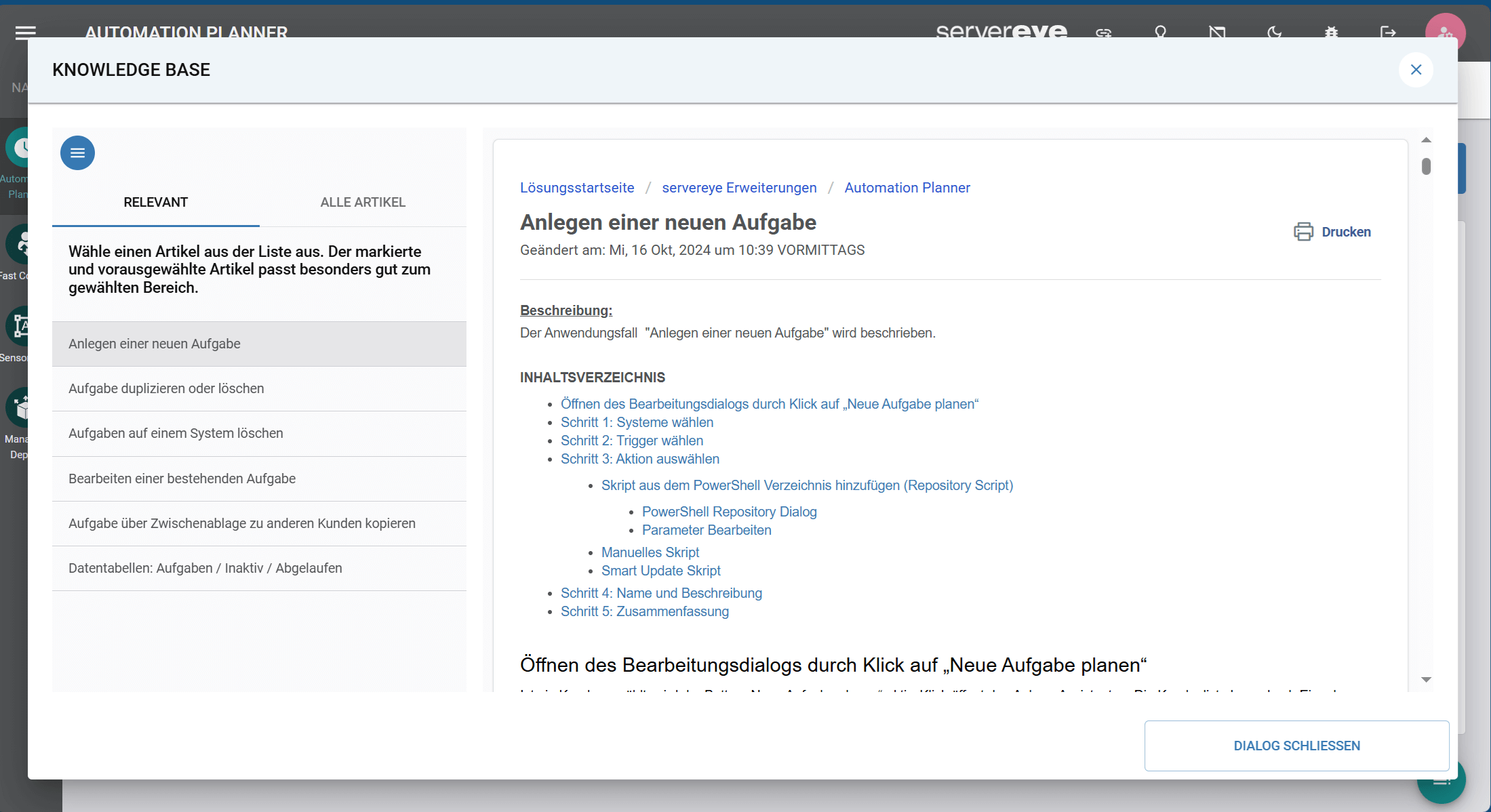Open the main navigation hamburger menu
This screenshot has width=1491, height=812.
[26, 32]
